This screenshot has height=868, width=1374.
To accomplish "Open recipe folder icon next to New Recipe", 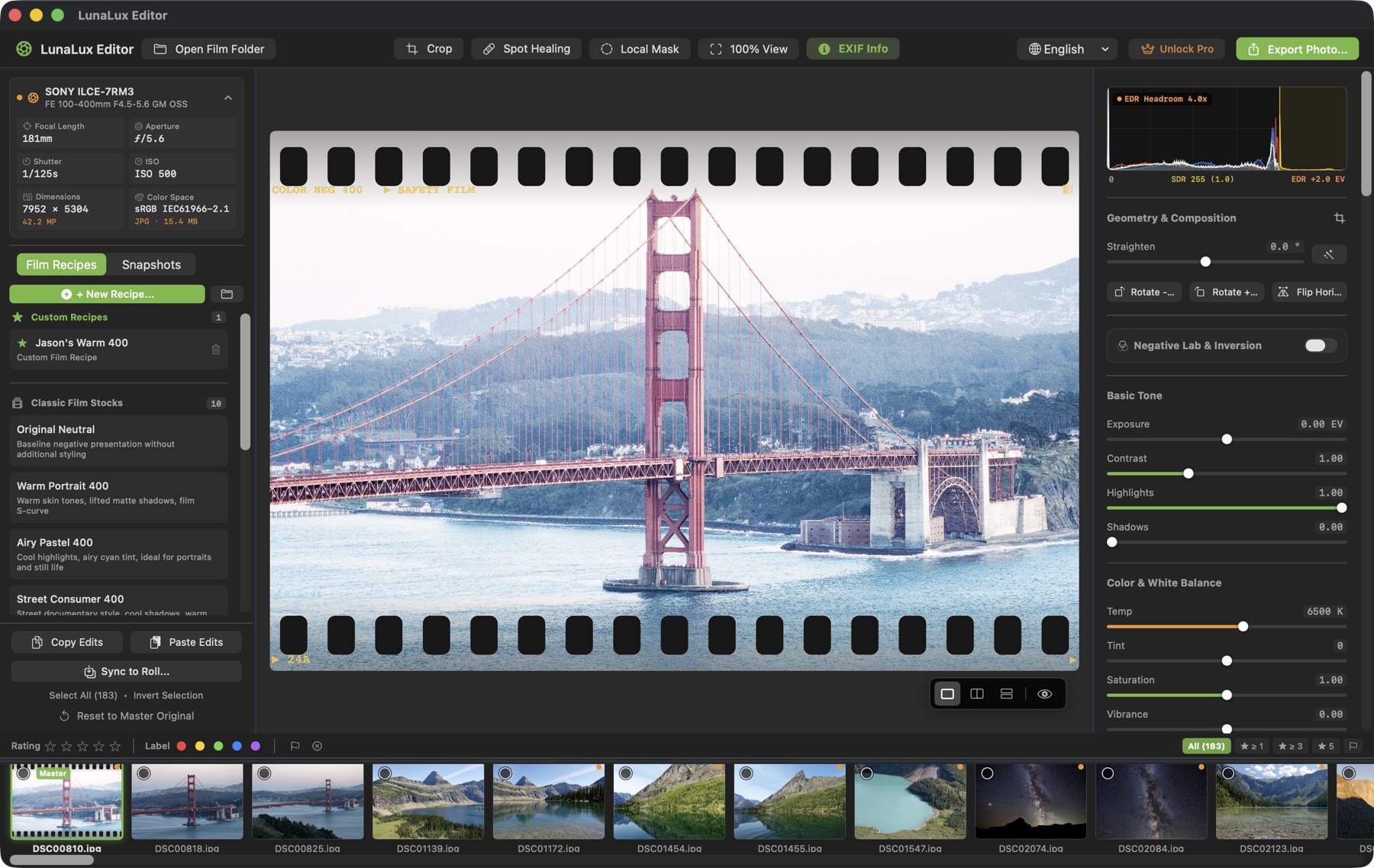I will pos(227,294).
